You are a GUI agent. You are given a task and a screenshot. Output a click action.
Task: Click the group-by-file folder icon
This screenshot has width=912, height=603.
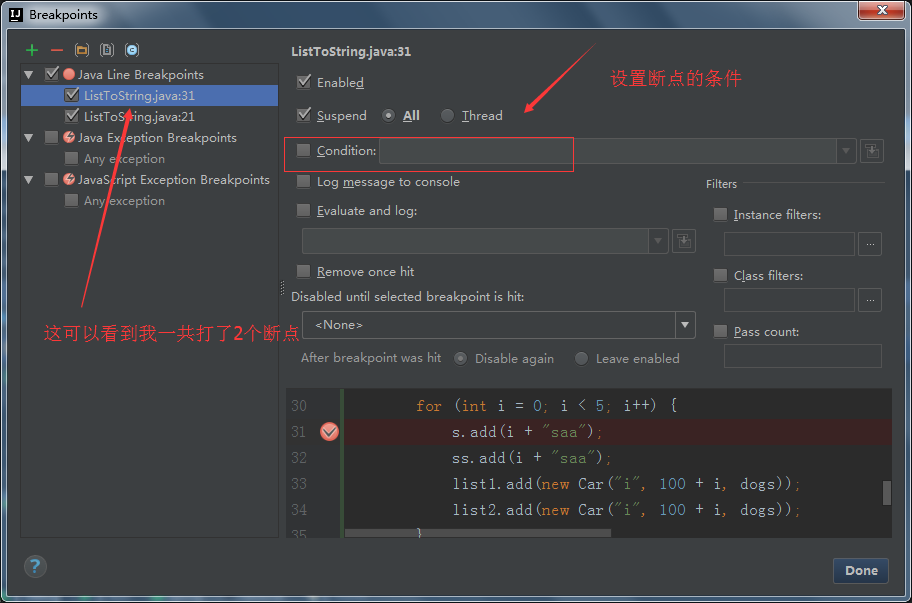[x=82, y=49]
